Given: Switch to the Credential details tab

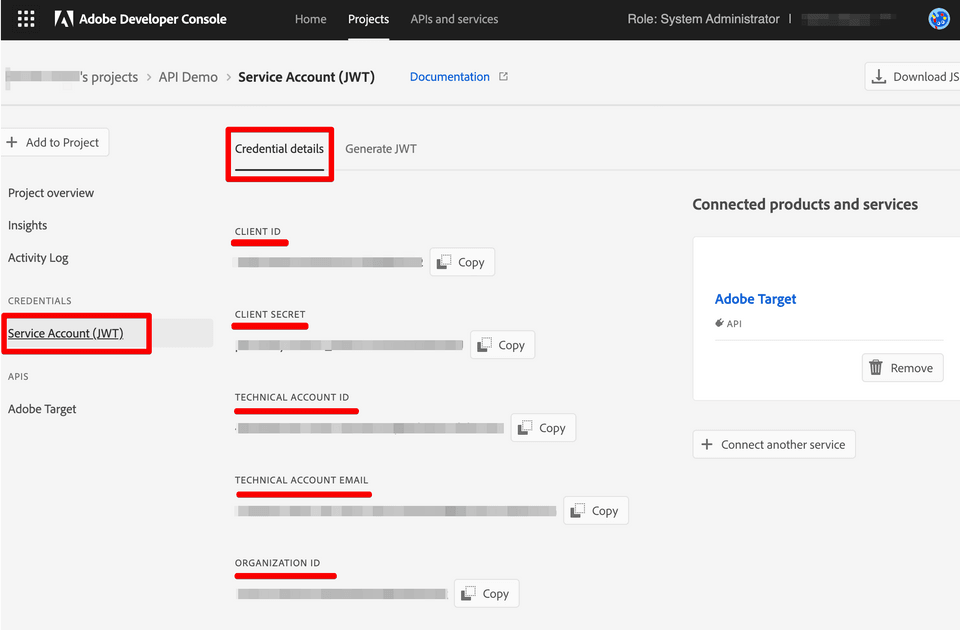Looking at the screenshot, I should [279, 149].
